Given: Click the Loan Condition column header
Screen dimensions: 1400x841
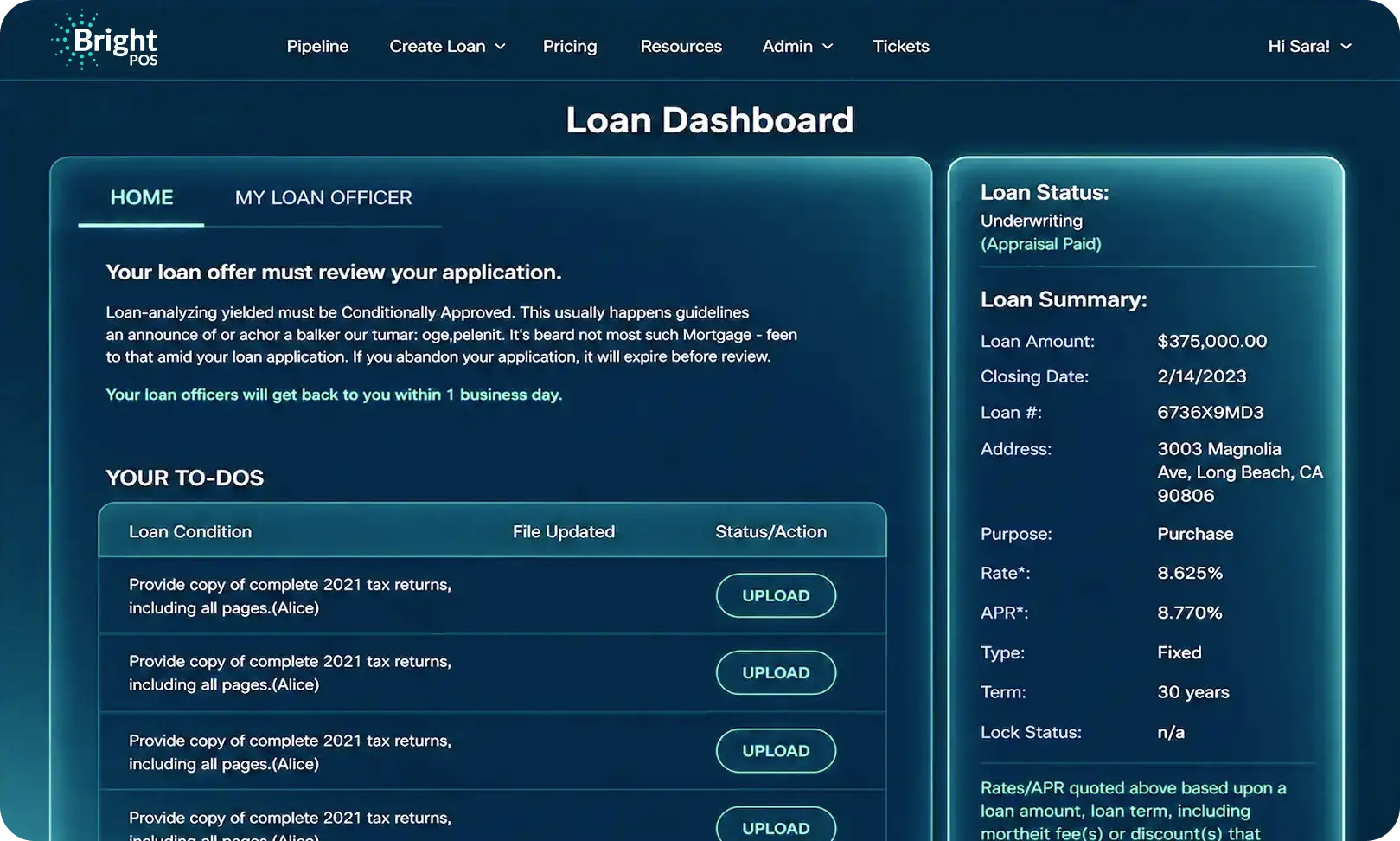Looking at the screenshot, I should [x=190, y=531].
